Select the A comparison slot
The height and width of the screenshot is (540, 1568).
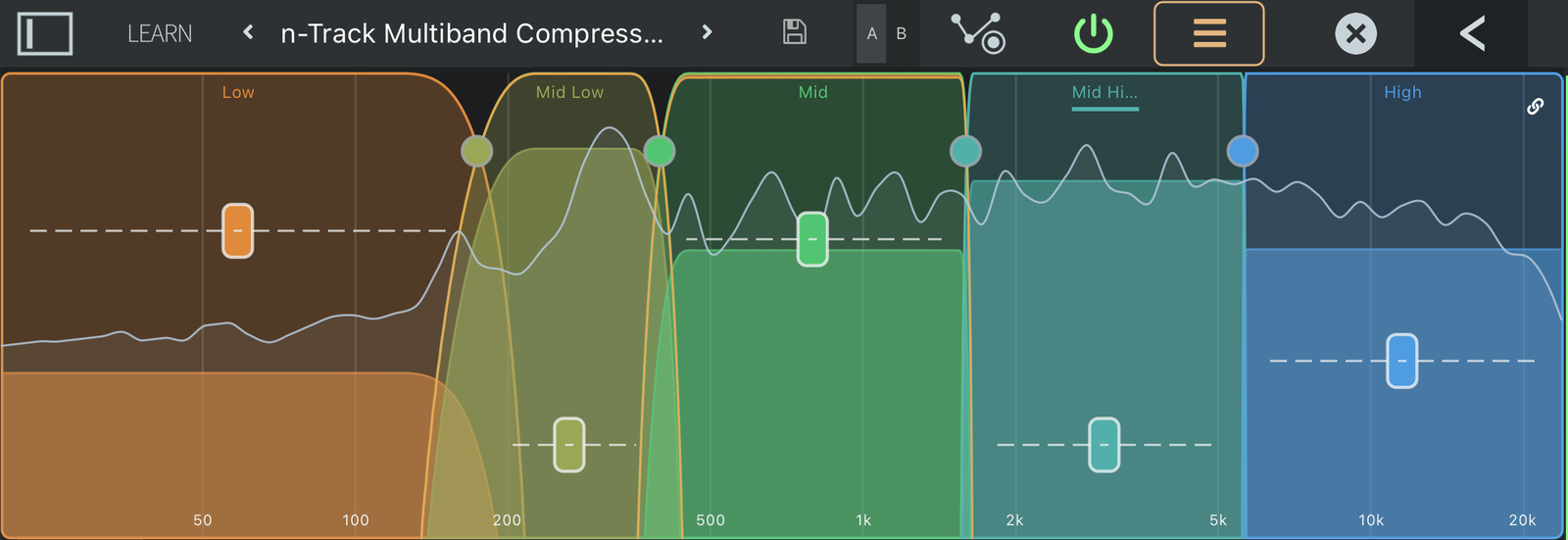pos(871,33)
